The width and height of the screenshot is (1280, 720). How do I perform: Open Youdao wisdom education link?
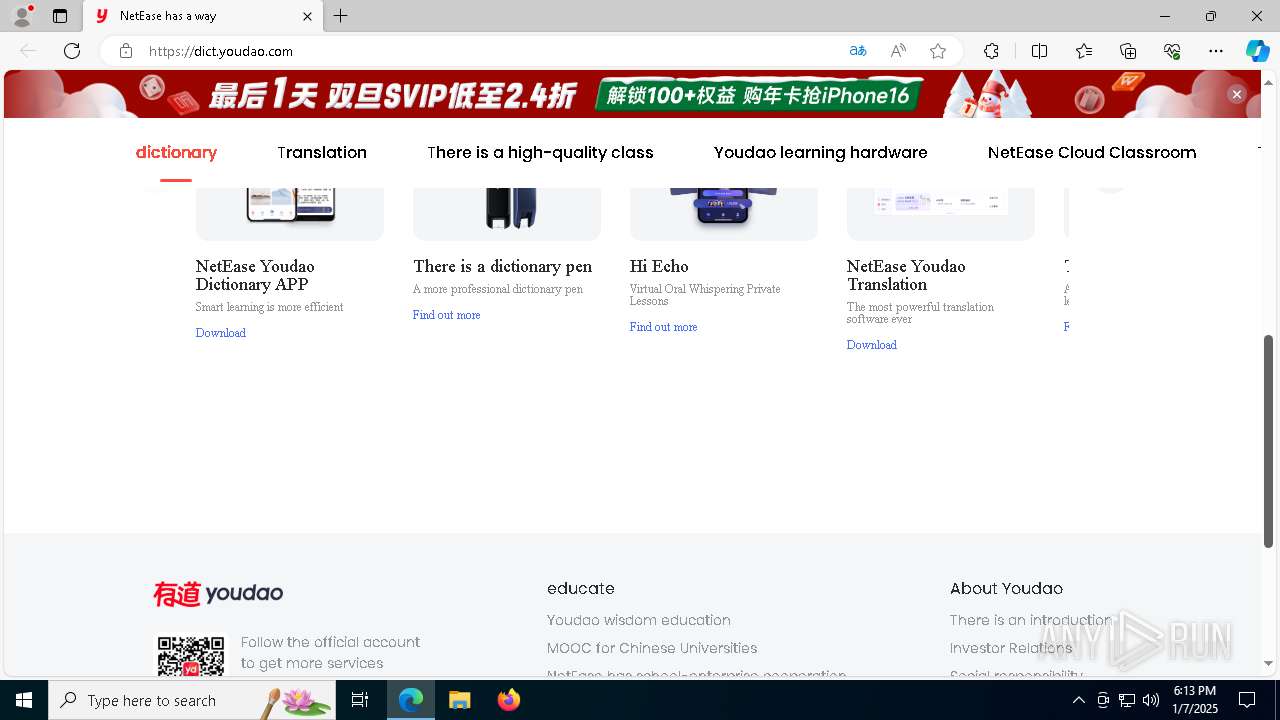tap(639, 620)
